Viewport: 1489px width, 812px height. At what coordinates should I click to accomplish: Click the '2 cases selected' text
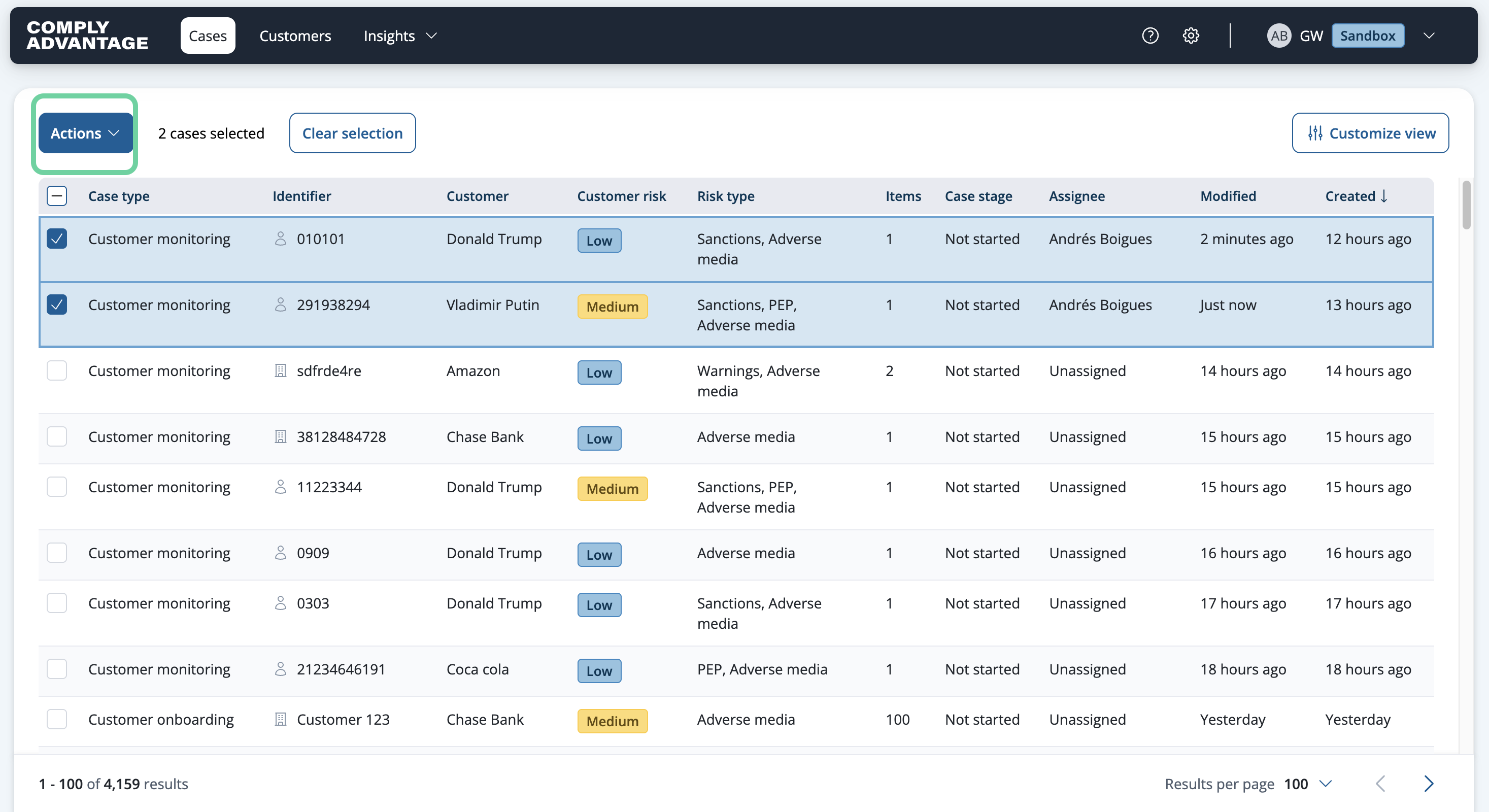[211, 133]
